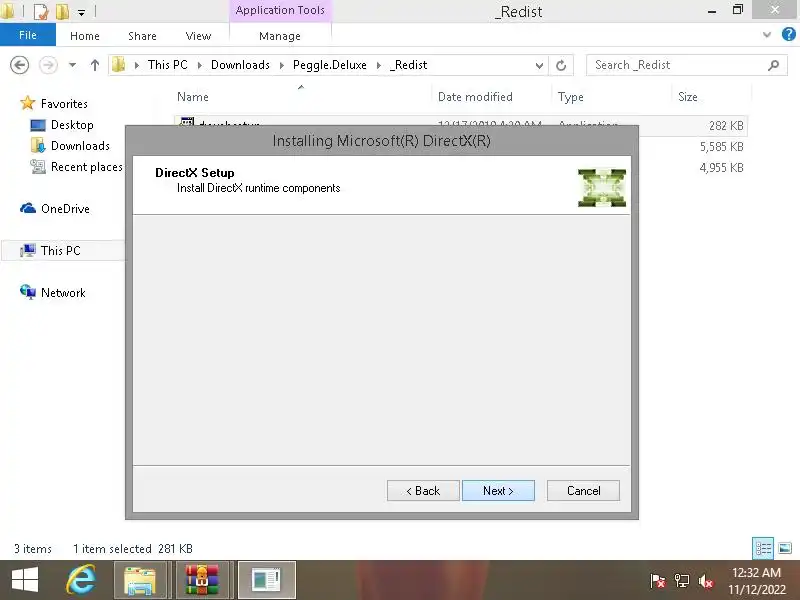Image resolution: width=800 pixels, height=600 pixels.
Task: Switch to the Home ribbon tab
Action: tap(85, 36)
